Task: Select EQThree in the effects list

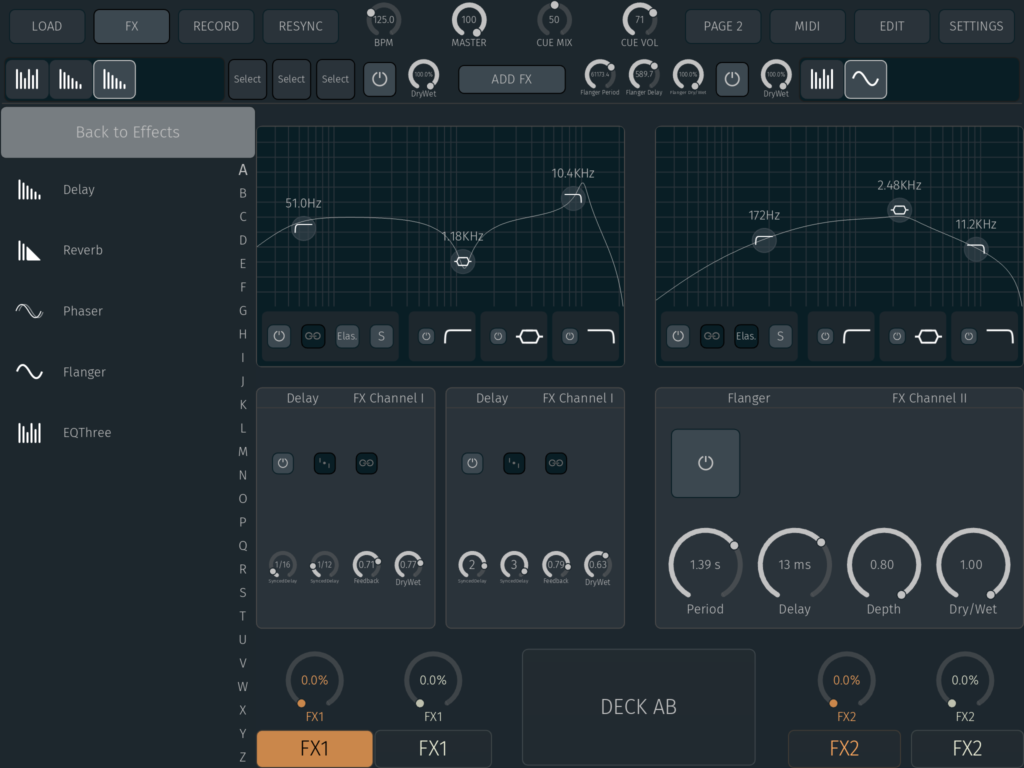Action: click(x=86, y=433)
